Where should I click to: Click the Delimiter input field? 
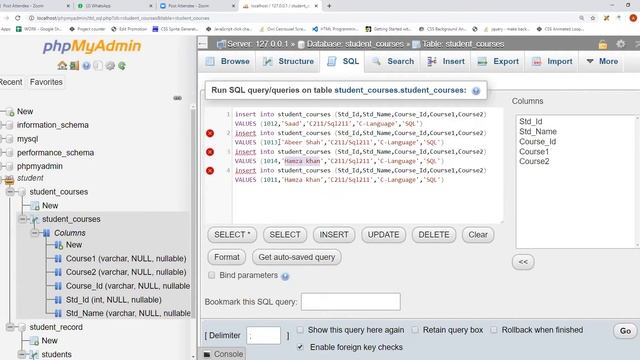[x=263, y=336]
